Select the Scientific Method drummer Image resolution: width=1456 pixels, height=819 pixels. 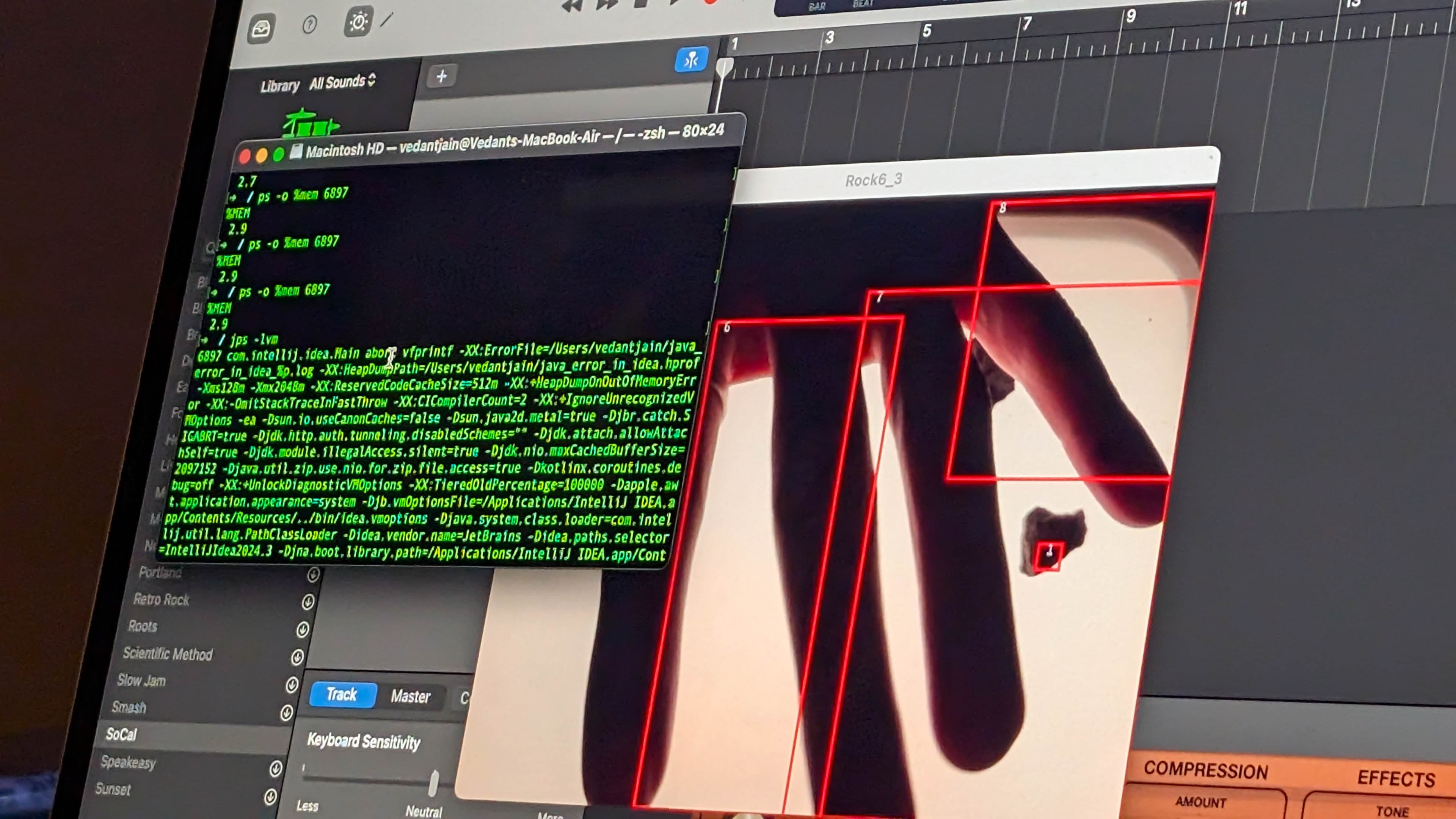pyautogui.click(x=168, y=654)
